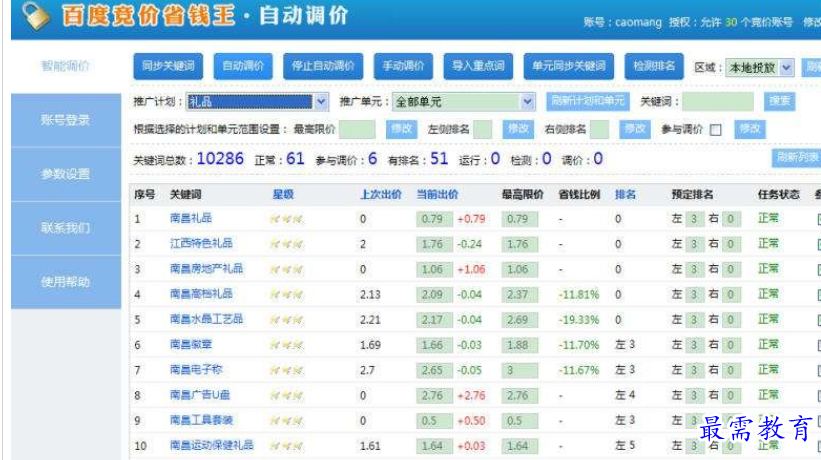Sort by the 上次出价 column header
Image resolution: width=821 pixels, height=460 pixels.
click(381, 195)
